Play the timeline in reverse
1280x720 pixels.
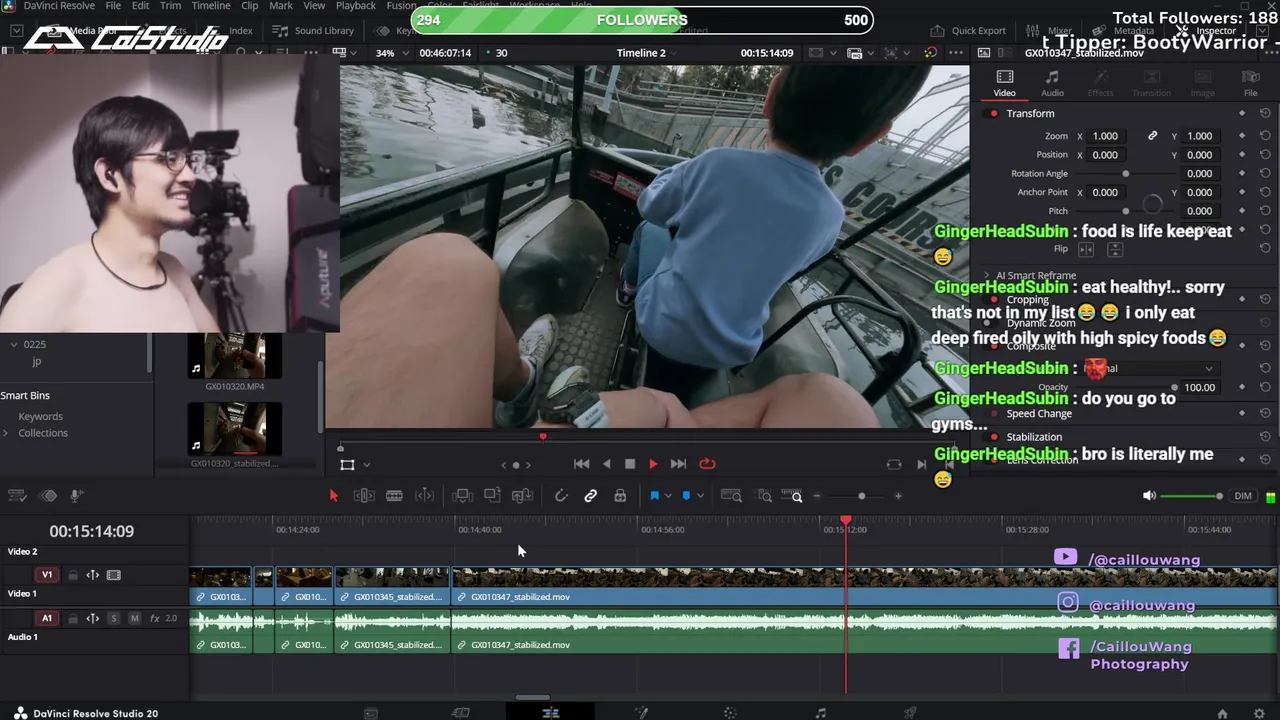(606, 464)
